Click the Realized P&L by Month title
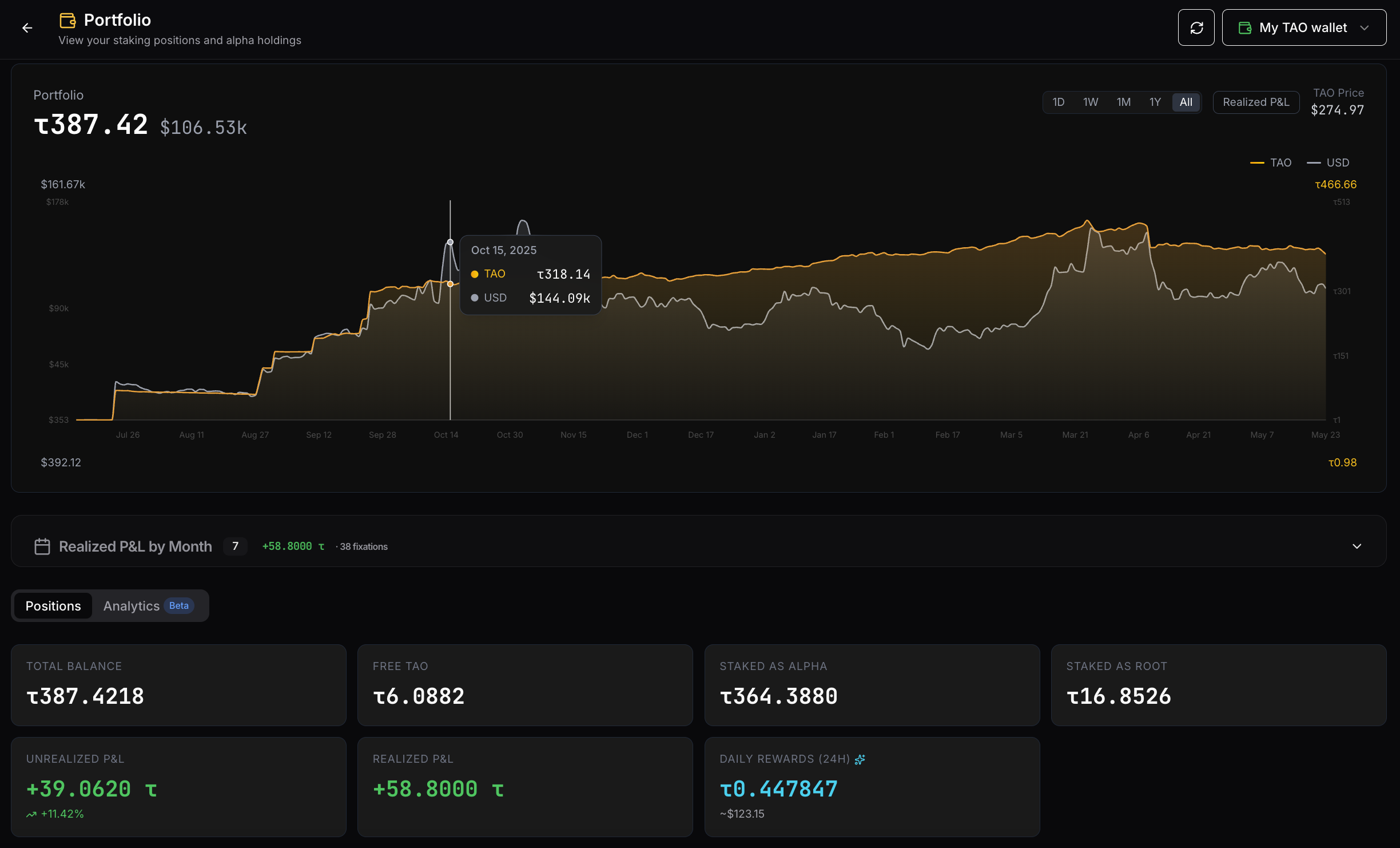 point(136,546)
